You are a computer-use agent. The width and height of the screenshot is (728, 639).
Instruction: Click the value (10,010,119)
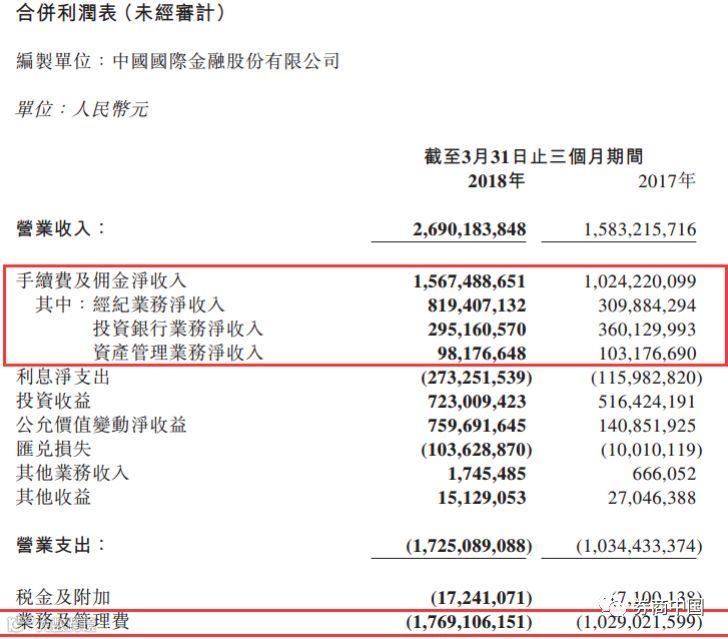(651, 450)
